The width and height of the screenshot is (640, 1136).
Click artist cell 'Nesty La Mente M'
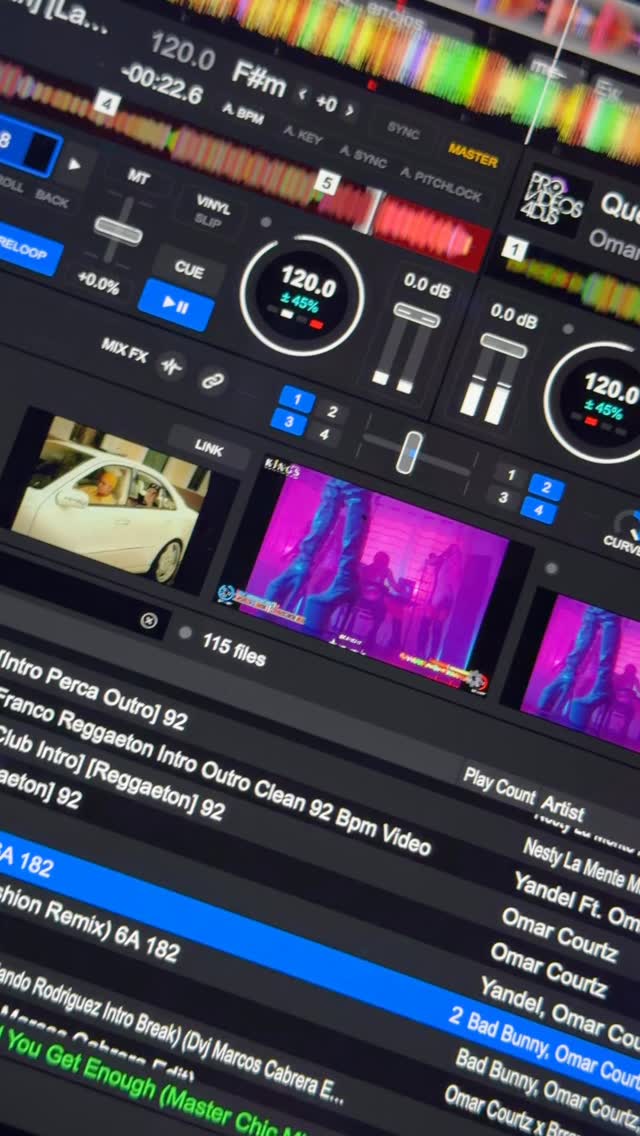[581, 866]
